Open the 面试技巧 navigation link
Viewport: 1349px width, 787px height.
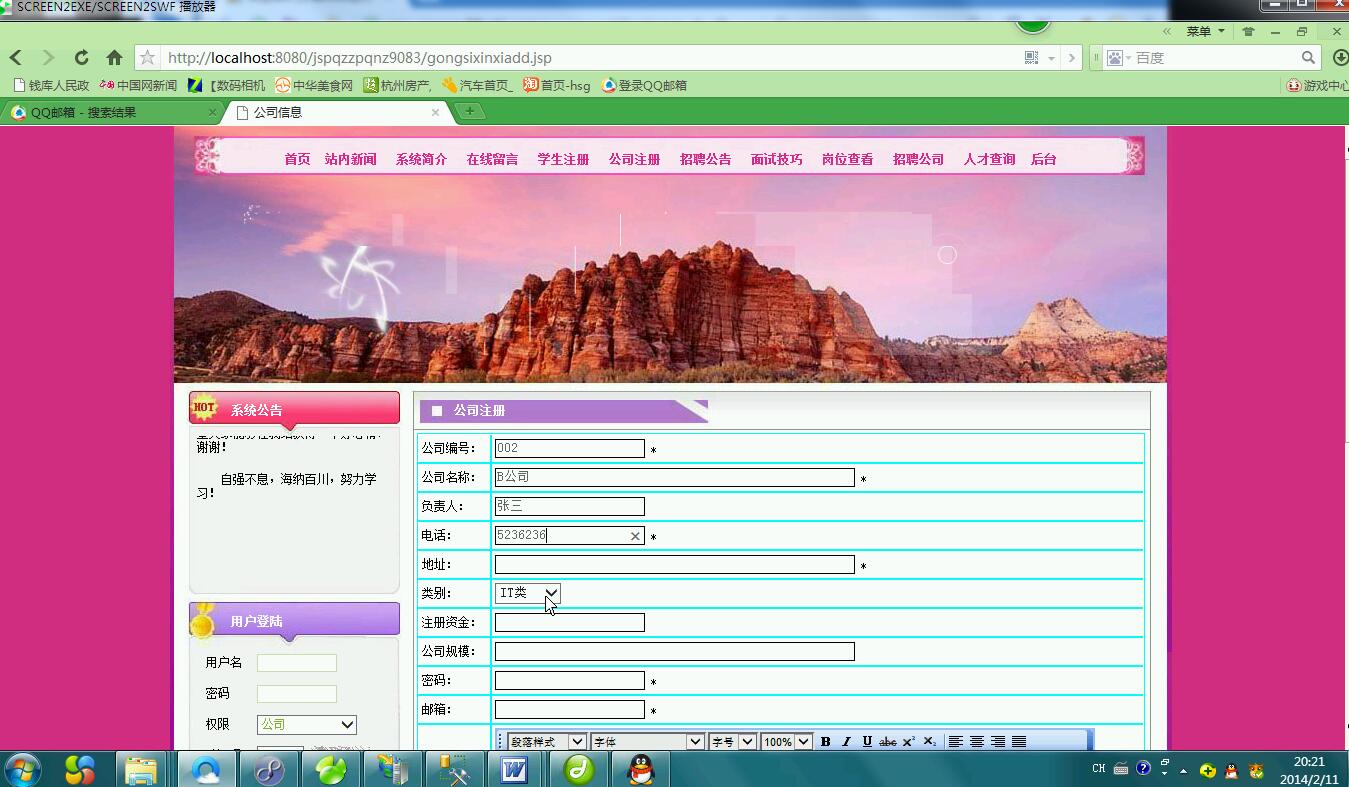click(x=776, y=159)
